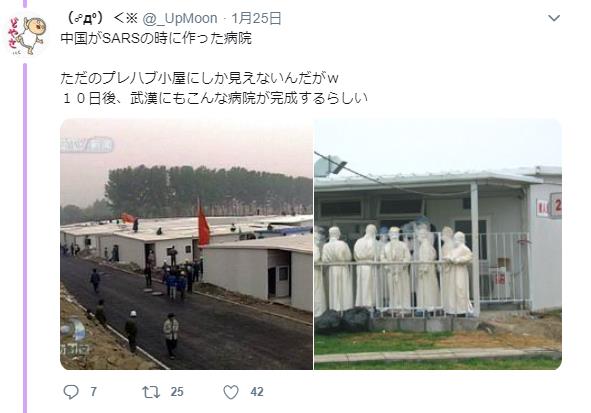Viewport: 591px width, 413px height.
Task: Click the purple thread line below avatar
Action: coord(25,237)
